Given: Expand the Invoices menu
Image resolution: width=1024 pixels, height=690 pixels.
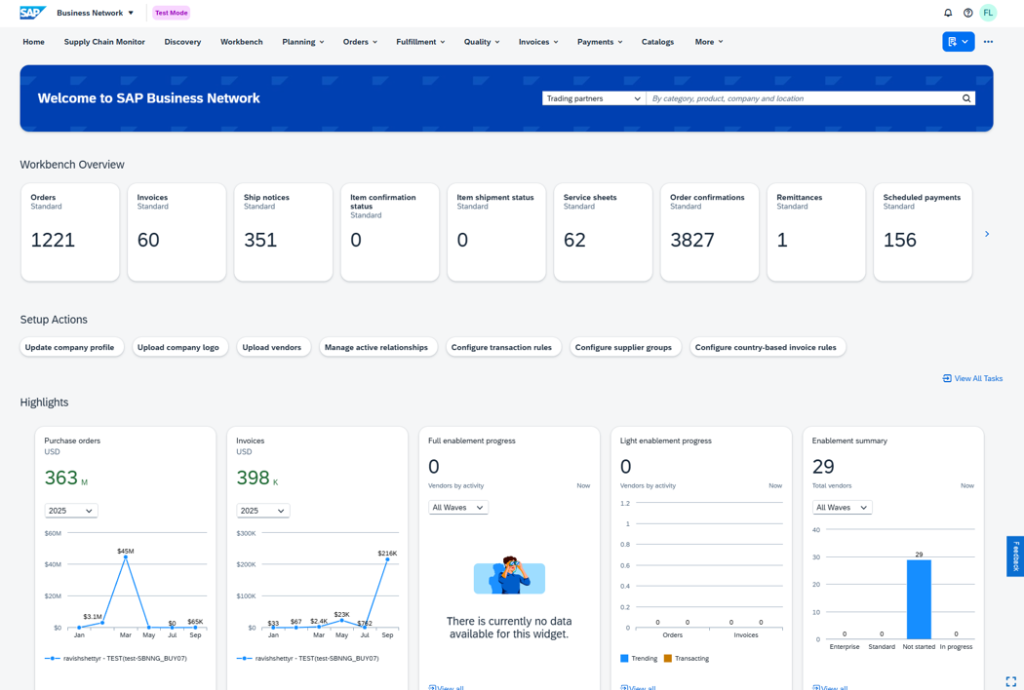Looking at the screenshot, I should (x=539, y=42).
